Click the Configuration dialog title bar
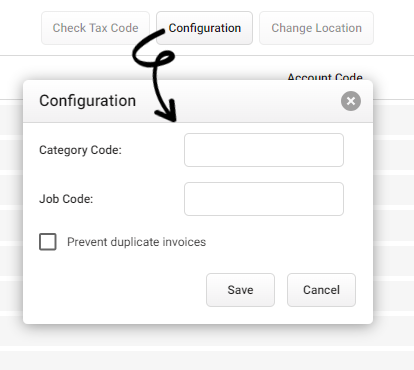414x370 pixels. pyautogui.click(x=198, y=101)
